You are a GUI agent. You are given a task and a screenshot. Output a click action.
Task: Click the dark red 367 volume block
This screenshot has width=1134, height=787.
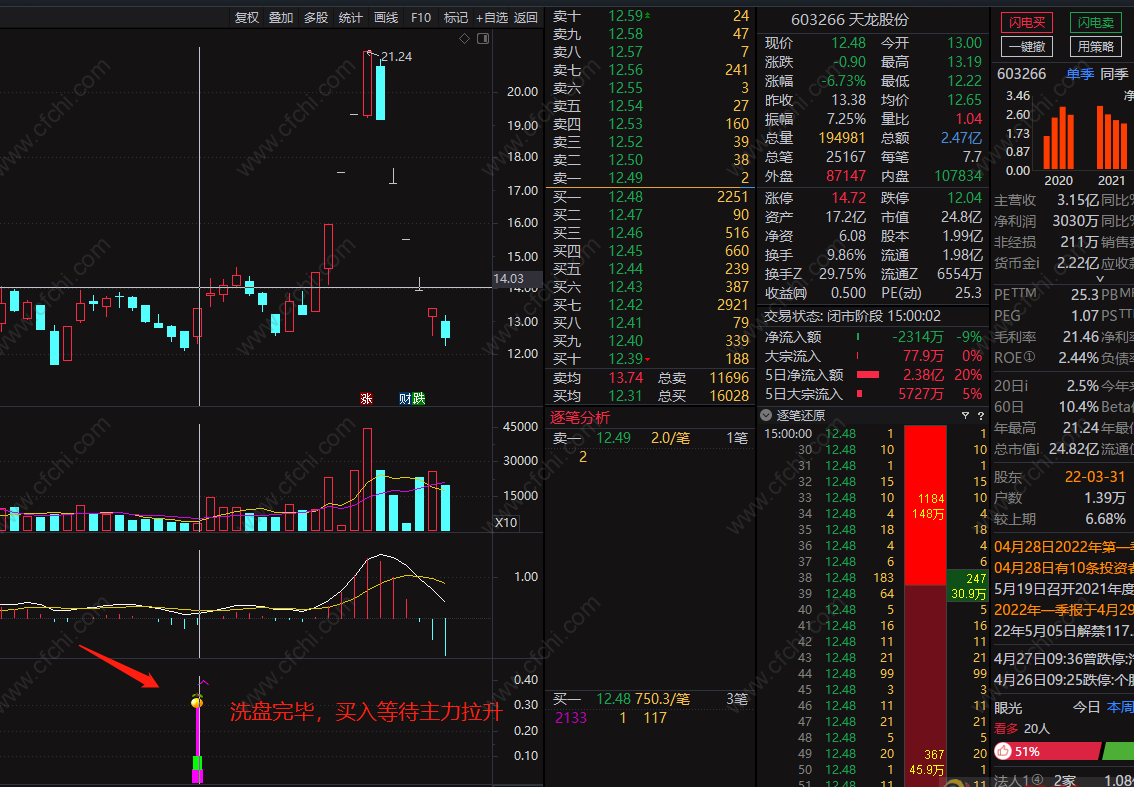tap(925, 686)
